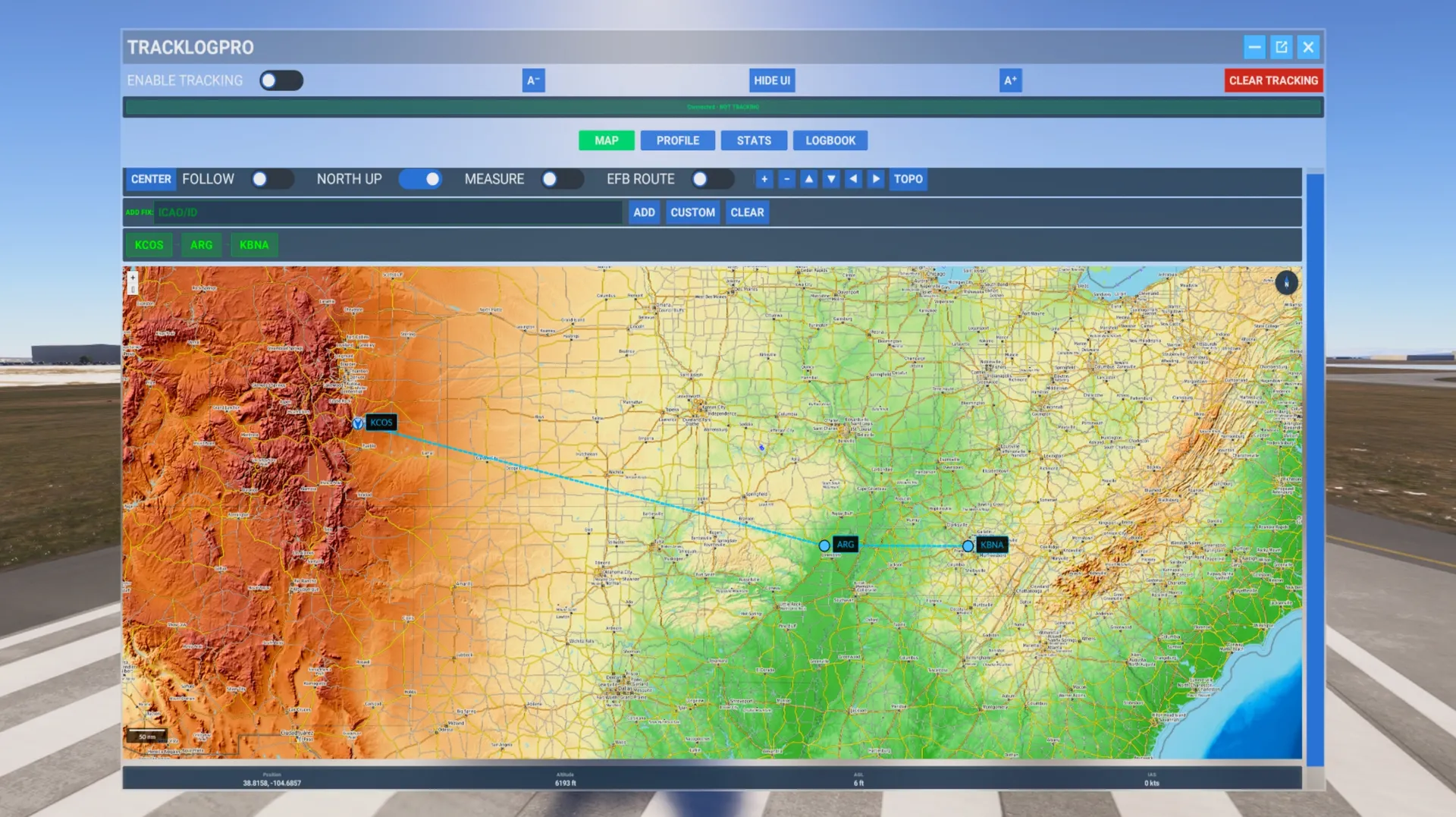Decrease font size with A- icon
Image resolution: width=1456 pixels, height=817 pixels.
pyautogui.click(x=533, y=80)
